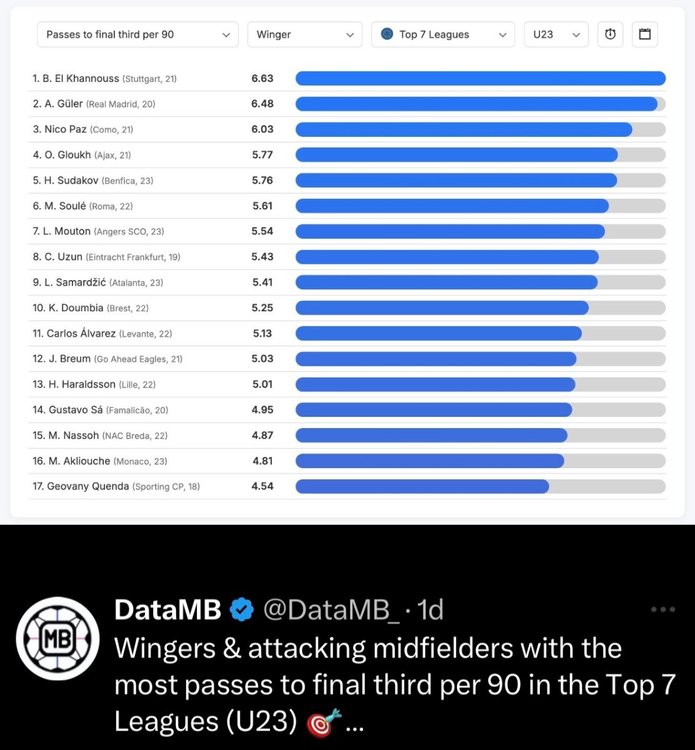Viewport: 695px width, 750px height.
Task: Expand the Top 7 Leagues dropdown
Action: click(443, 34)
